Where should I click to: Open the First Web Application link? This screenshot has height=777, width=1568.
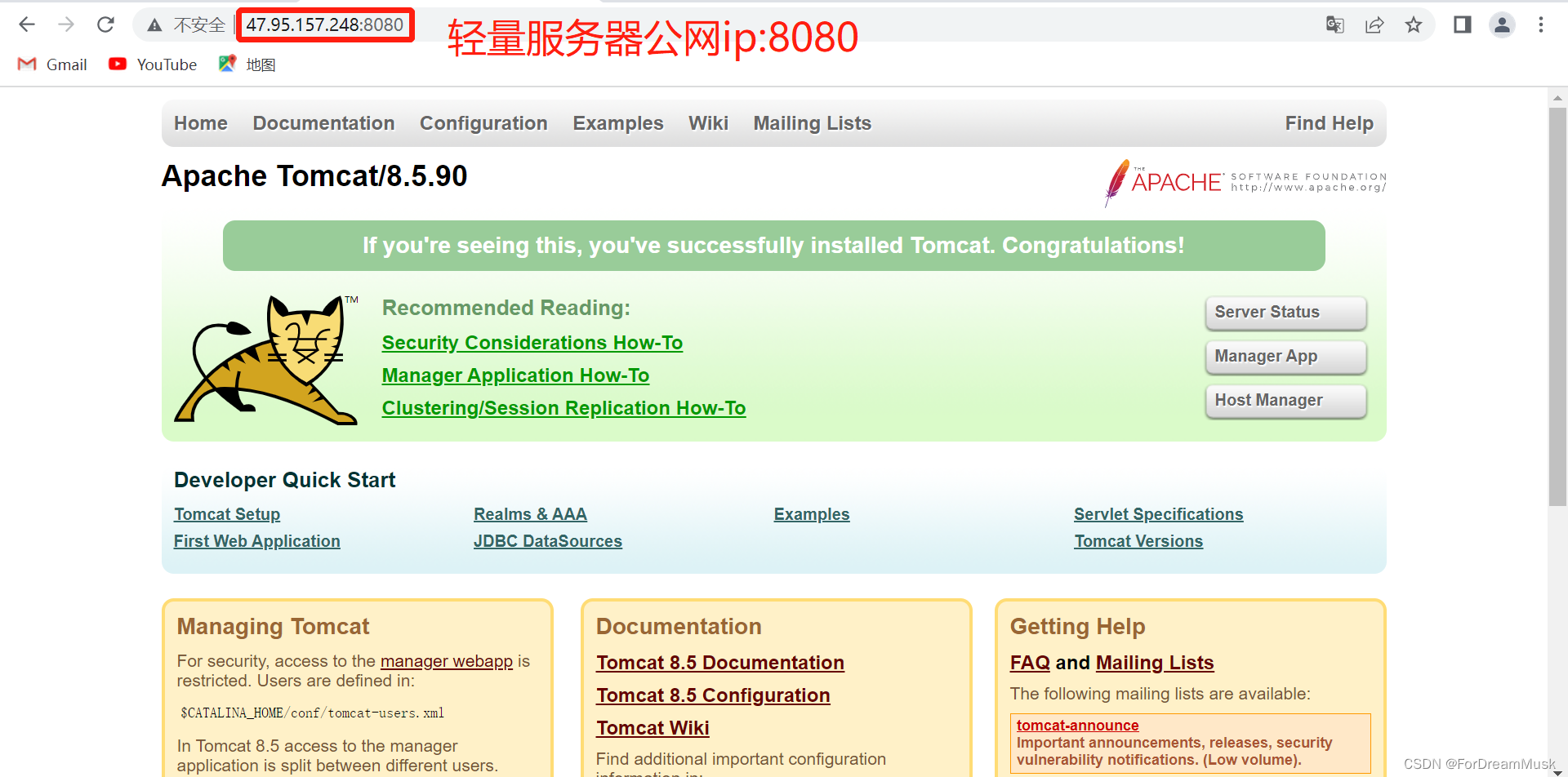pyautogui.click(x=257, y=541)
